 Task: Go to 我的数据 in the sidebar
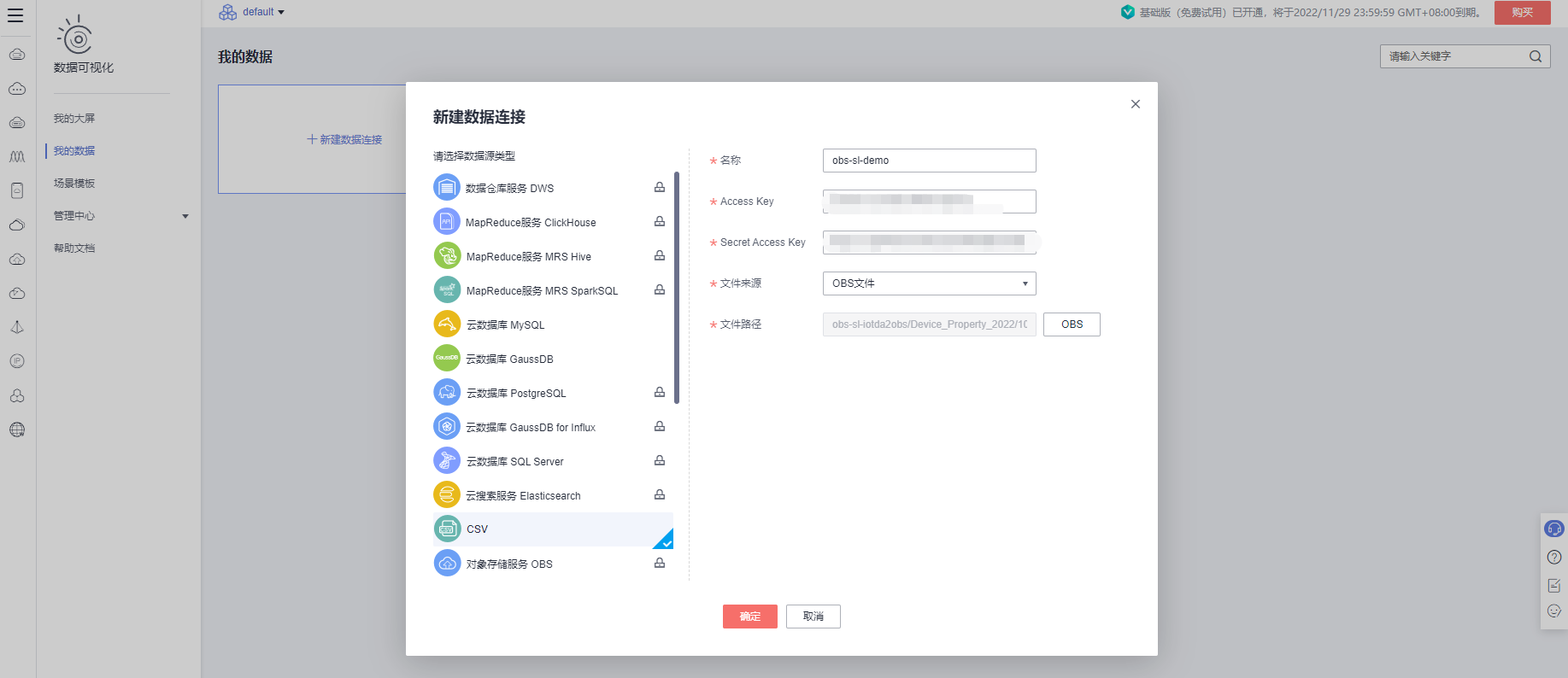tap(74, 151)
